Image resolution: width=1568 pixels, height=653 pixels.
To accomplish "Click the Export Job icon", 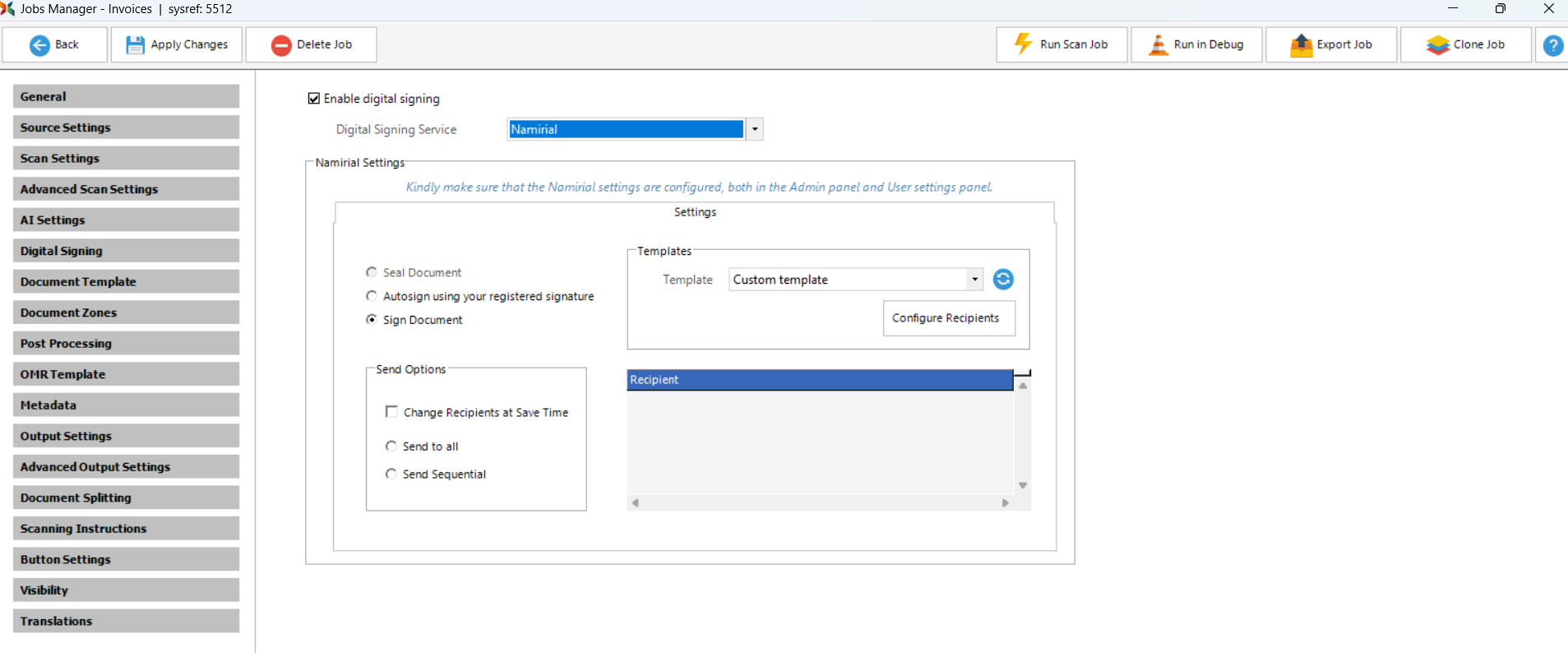I will click(1301, 45).
